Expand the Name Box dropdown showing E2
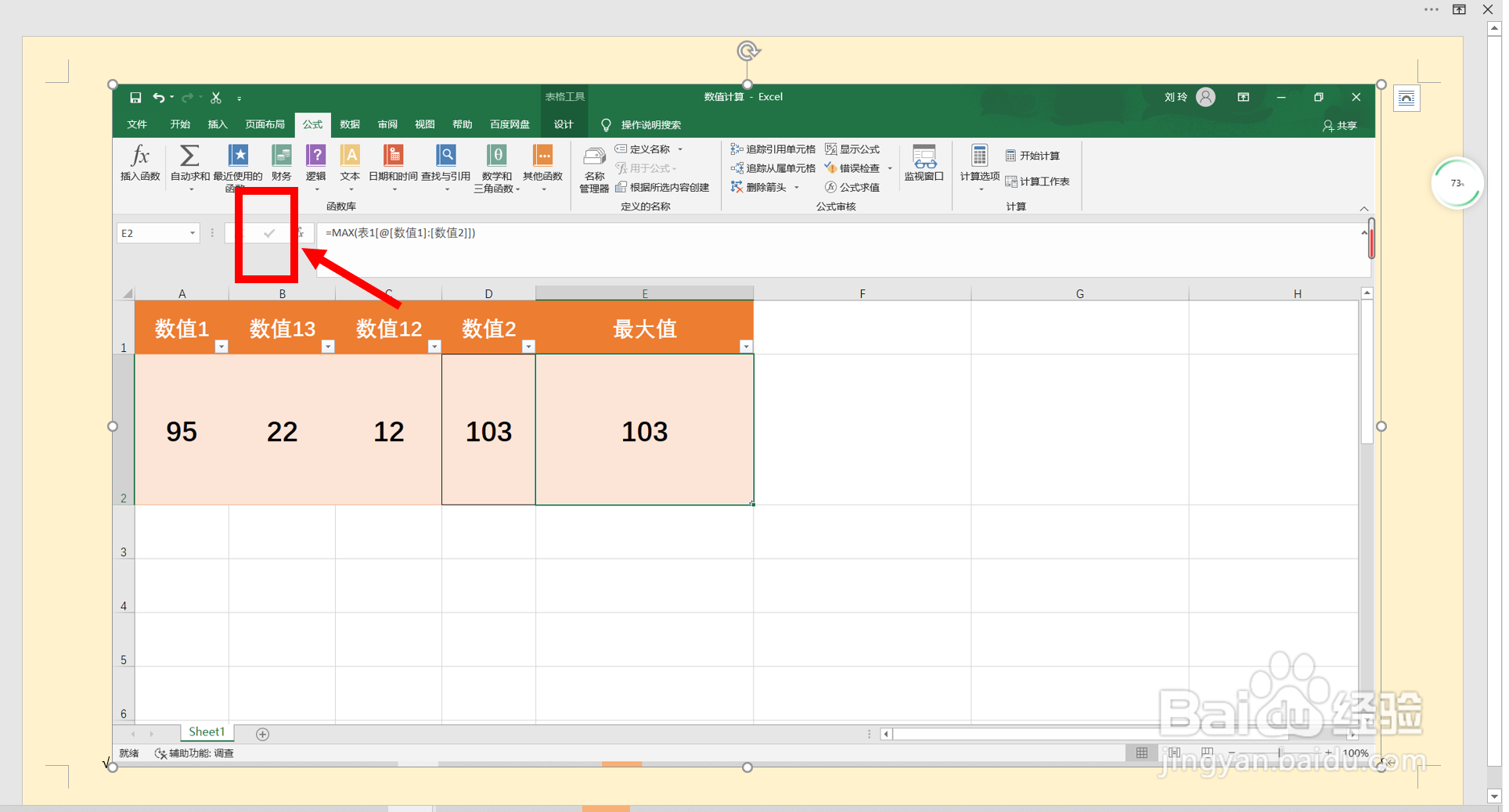This screenshot has width=1509, height=812. coord(192,232)
